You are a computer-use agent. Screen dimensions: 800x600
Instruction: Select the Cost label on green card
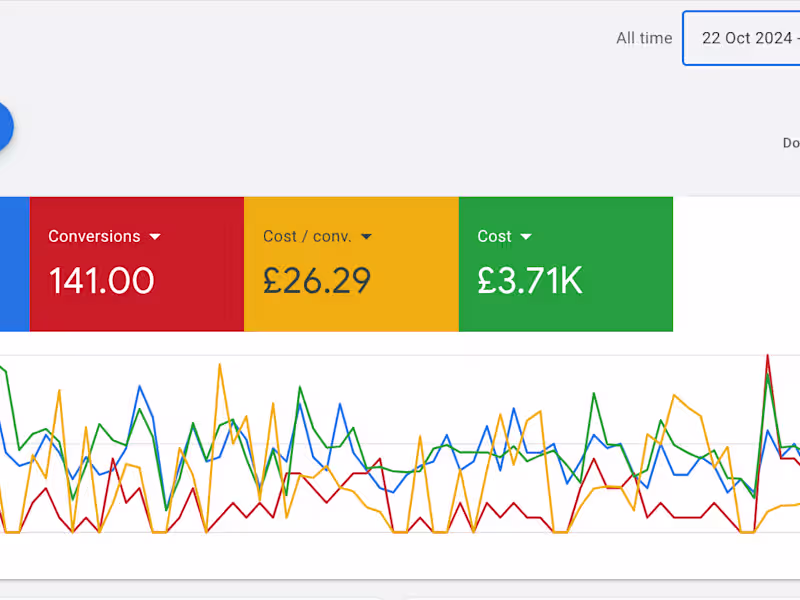[x=494, y=237]
